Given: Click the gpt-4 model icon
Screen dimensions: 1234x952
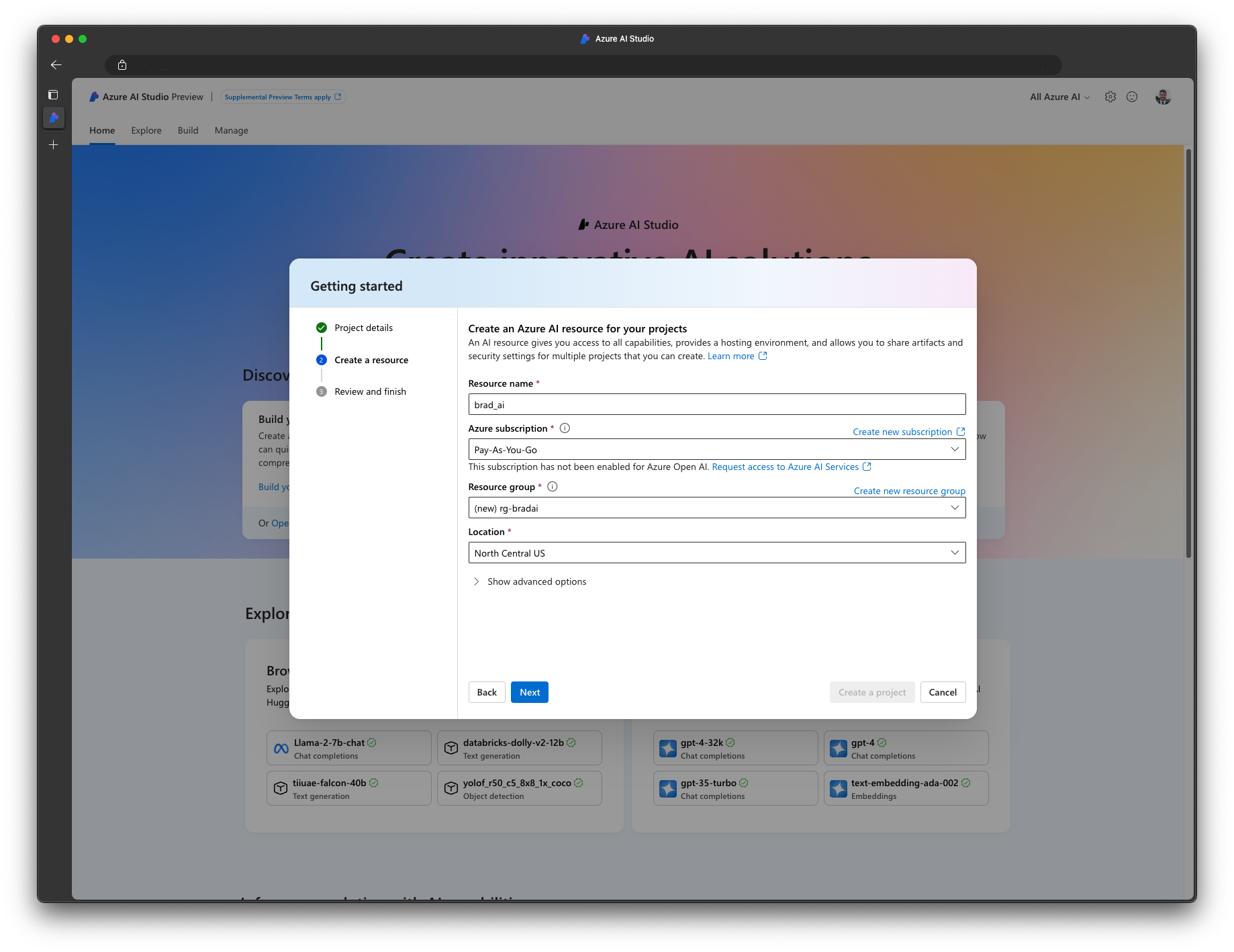Looking at the screenshot, I should point(839,749).
